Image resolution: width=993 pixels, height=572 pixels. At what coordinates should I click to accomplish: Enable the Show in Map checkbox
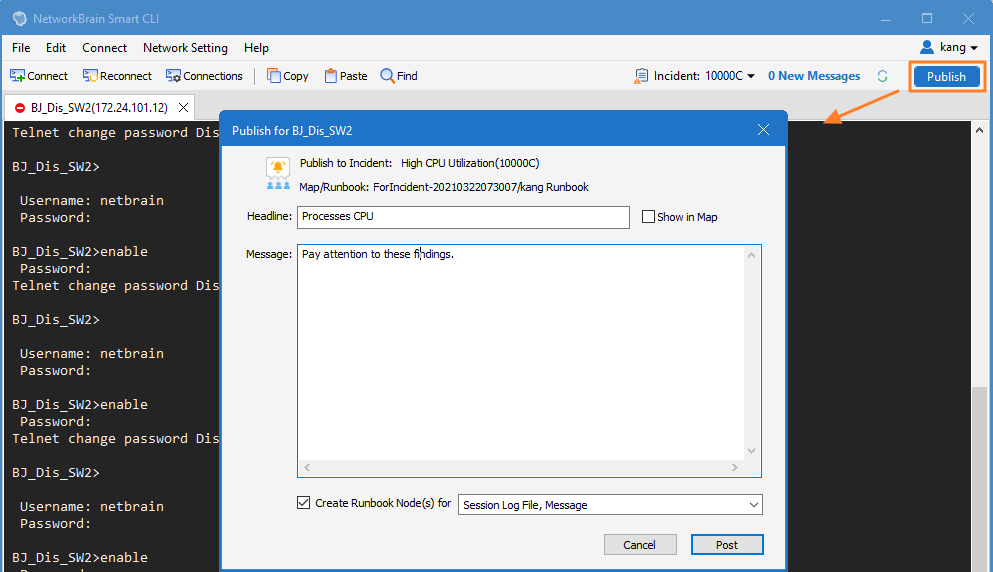648,217
